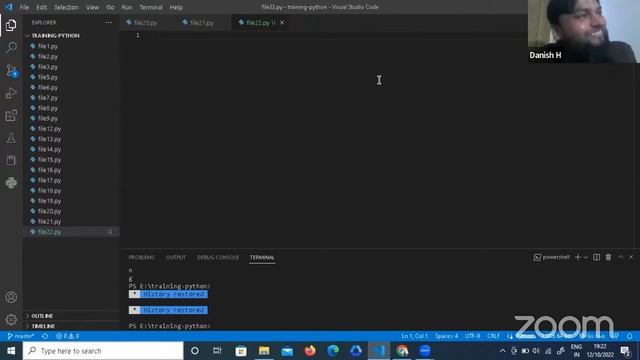Open Run and Debug view
640x360 pixels.
click(11, 93)
